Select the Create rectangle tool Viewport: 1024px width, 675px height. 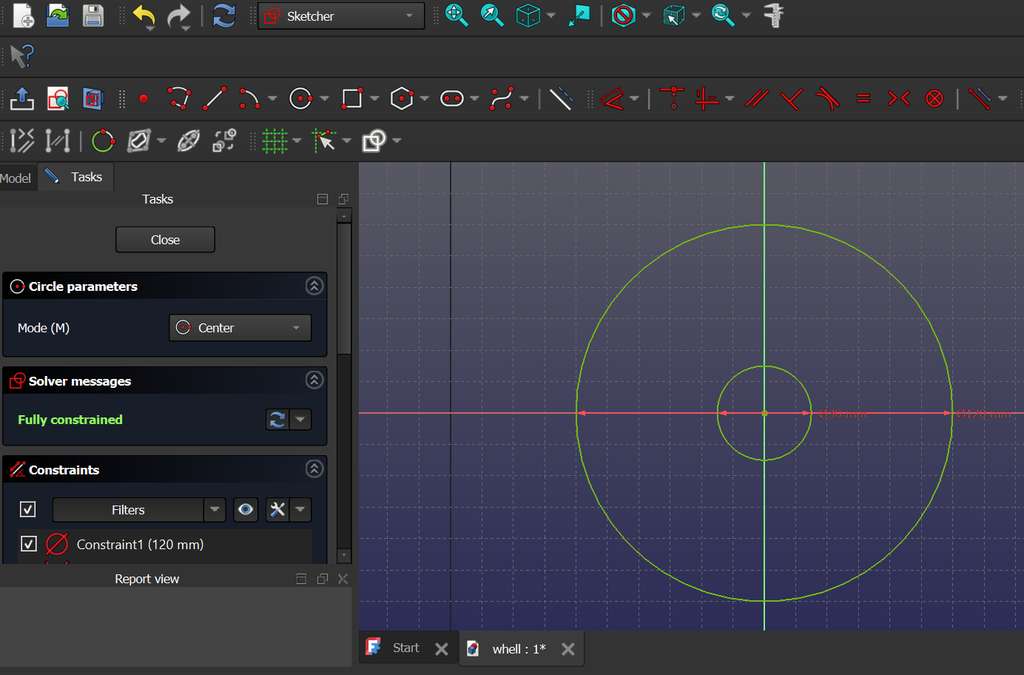pos(351,98)
